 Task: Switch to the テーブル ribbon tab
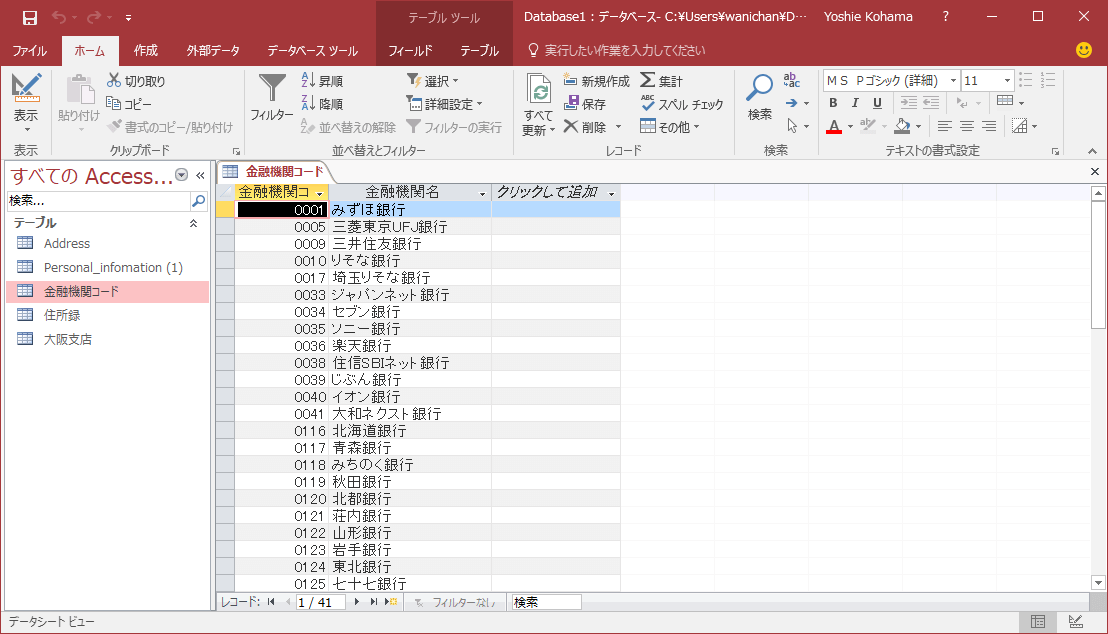479,51
